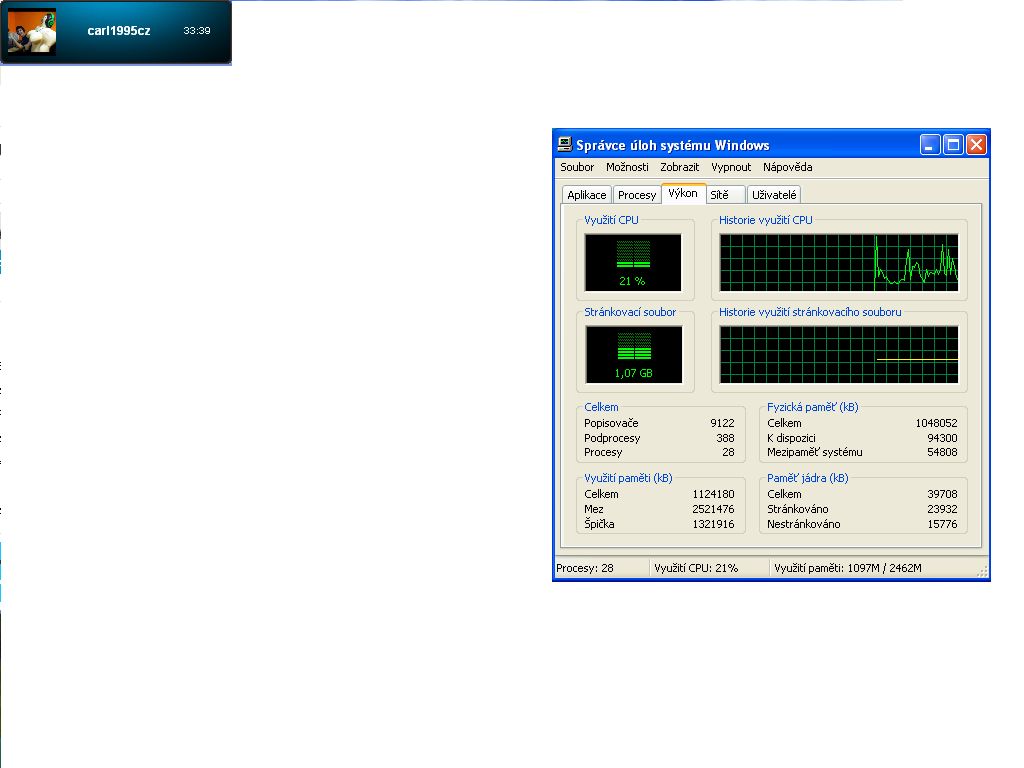This screenshot has height=768, width=1024.
Task: Click the Procesy value 28 in Celkem
Action: [728, 452]
